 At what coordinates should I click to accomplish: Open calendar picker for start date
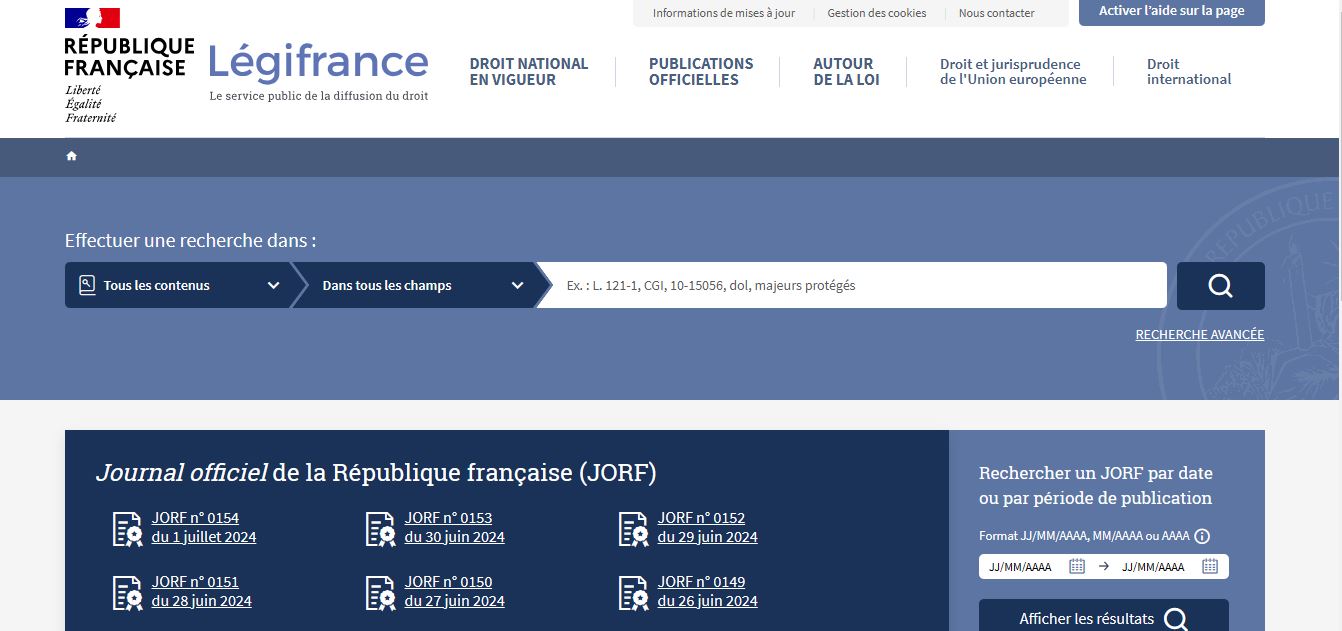tap(1077, 566)
